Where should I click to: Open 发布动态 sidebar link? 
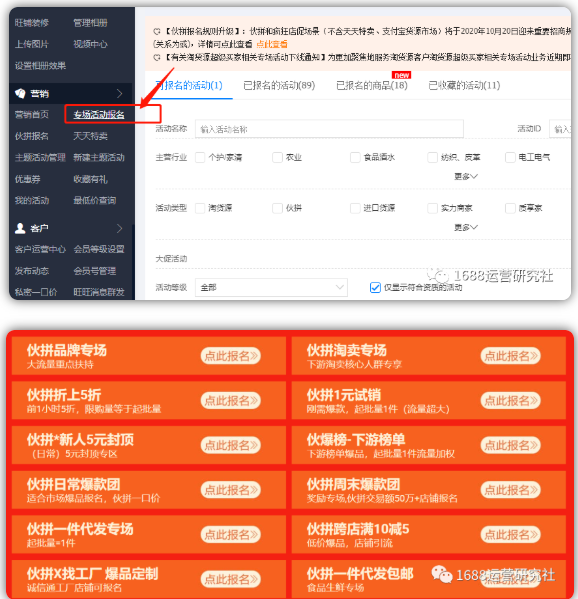pos(32,271)
